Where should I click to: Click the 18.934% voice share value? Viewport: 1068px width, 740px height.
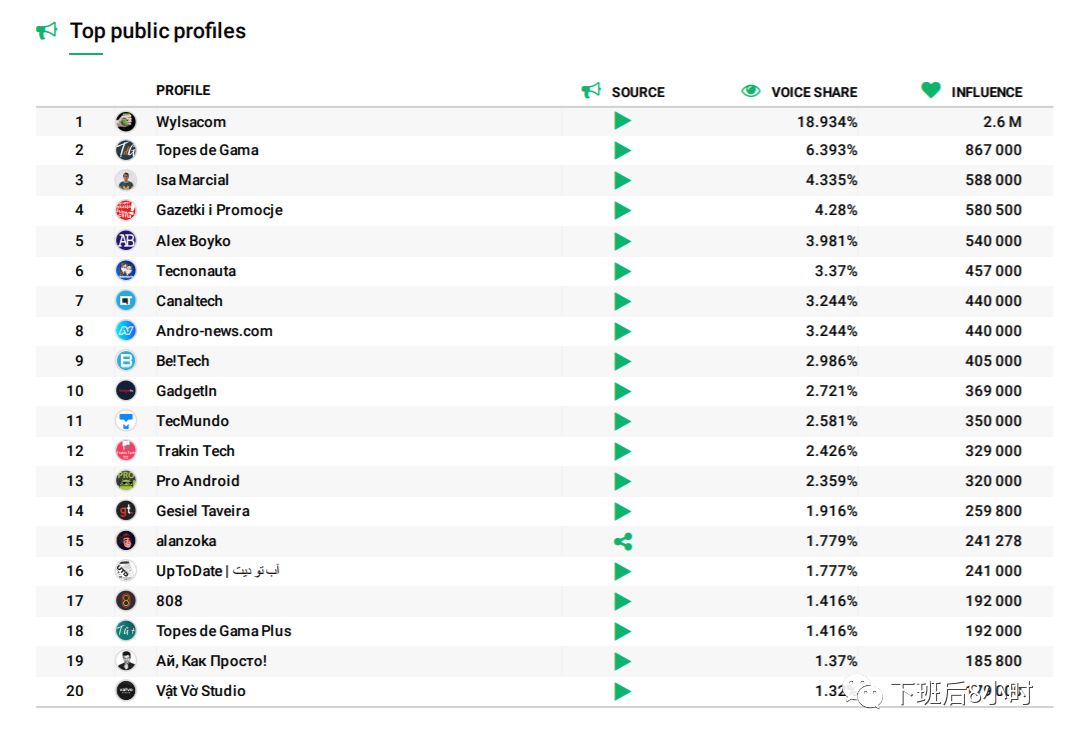827,122
